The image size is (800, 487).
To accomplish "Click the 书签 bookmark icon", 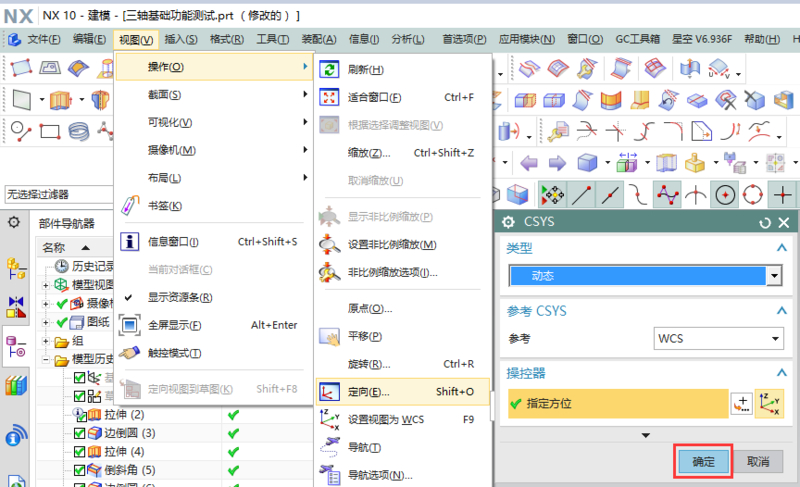I will tap(130, 206).
